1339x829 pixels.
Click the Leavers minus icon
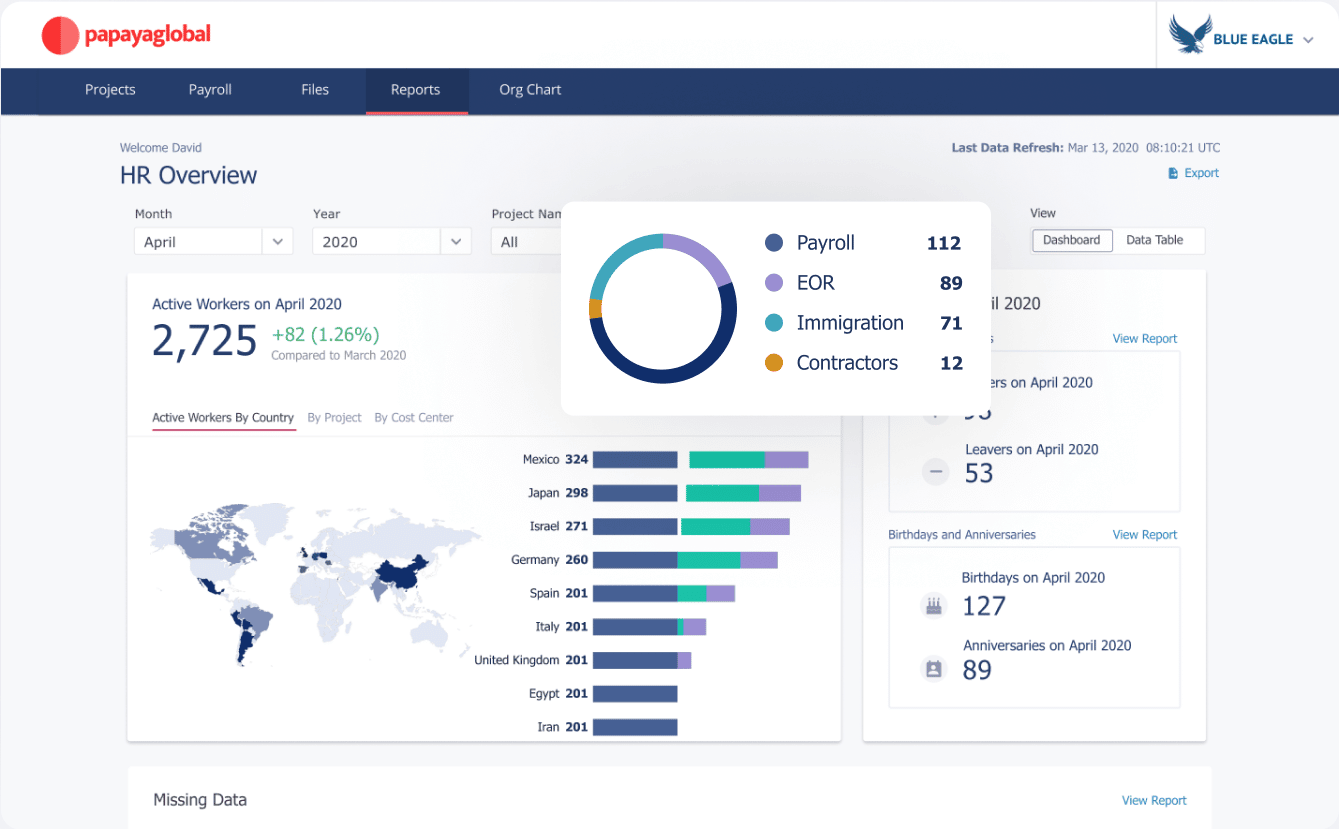pyautogui.click(x=935, y=472)
